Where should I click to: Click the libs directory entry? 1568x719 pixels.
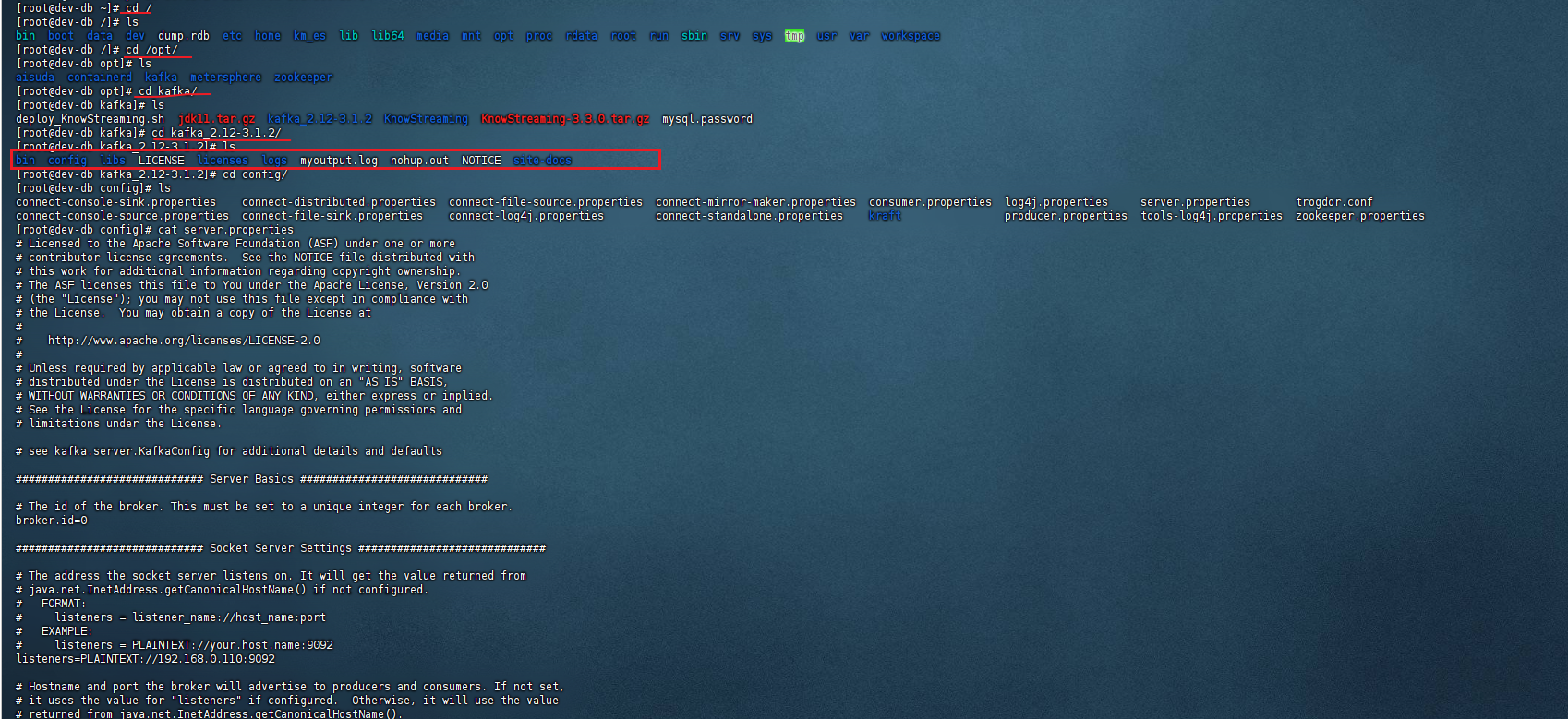(113, 161)
